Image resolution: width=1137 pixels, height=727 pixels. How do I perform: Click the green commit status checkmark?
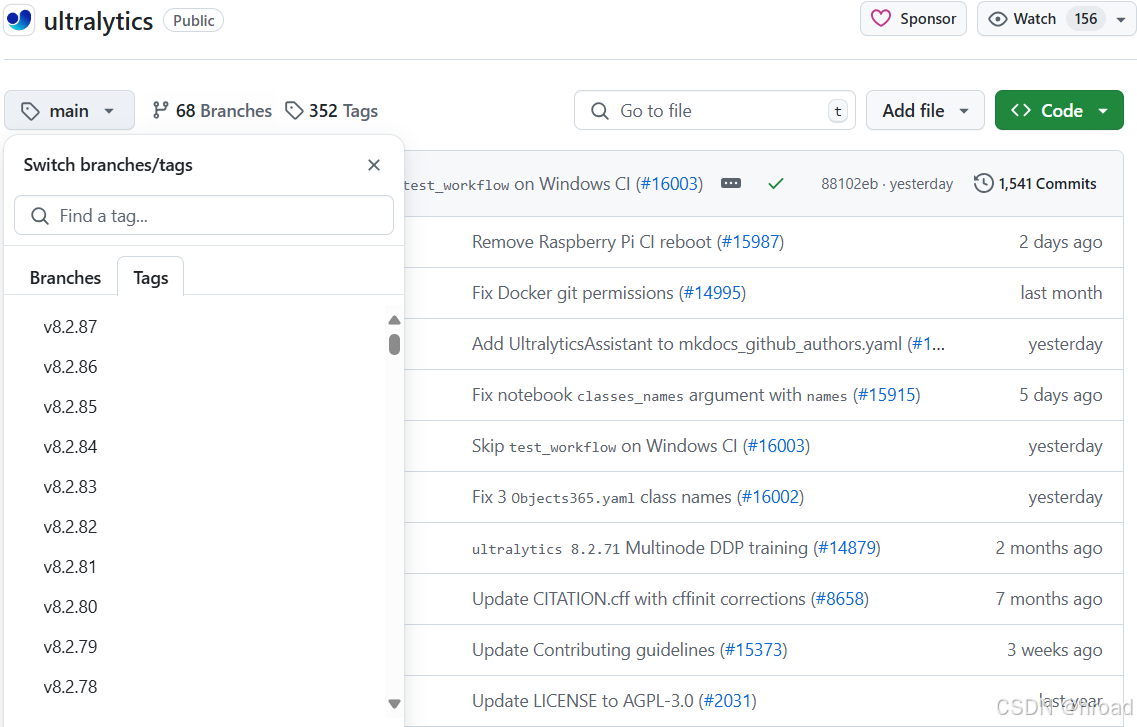[x=776, y=183]
